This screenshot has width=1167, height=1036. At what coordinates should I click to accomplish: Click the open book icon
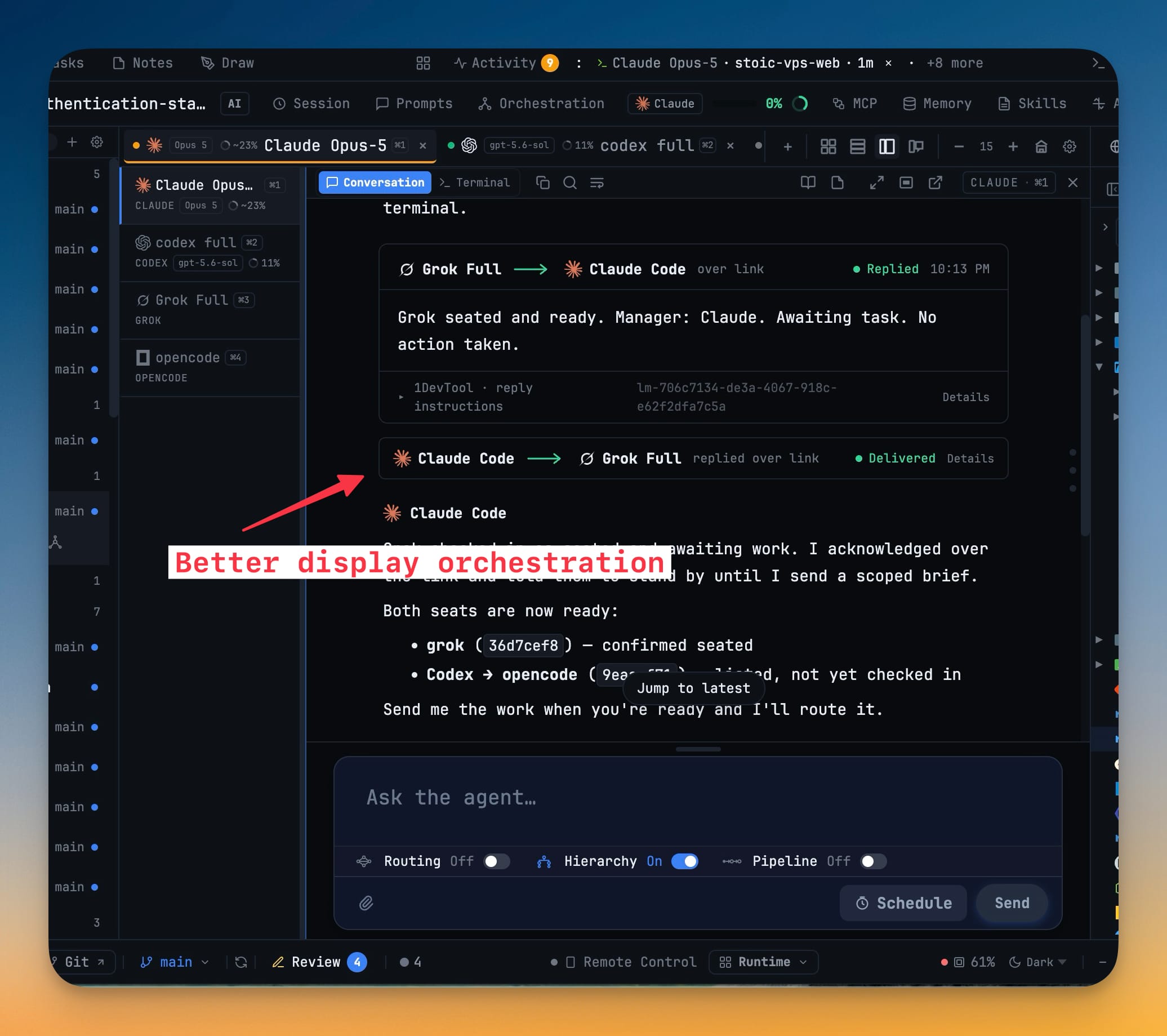808,182
